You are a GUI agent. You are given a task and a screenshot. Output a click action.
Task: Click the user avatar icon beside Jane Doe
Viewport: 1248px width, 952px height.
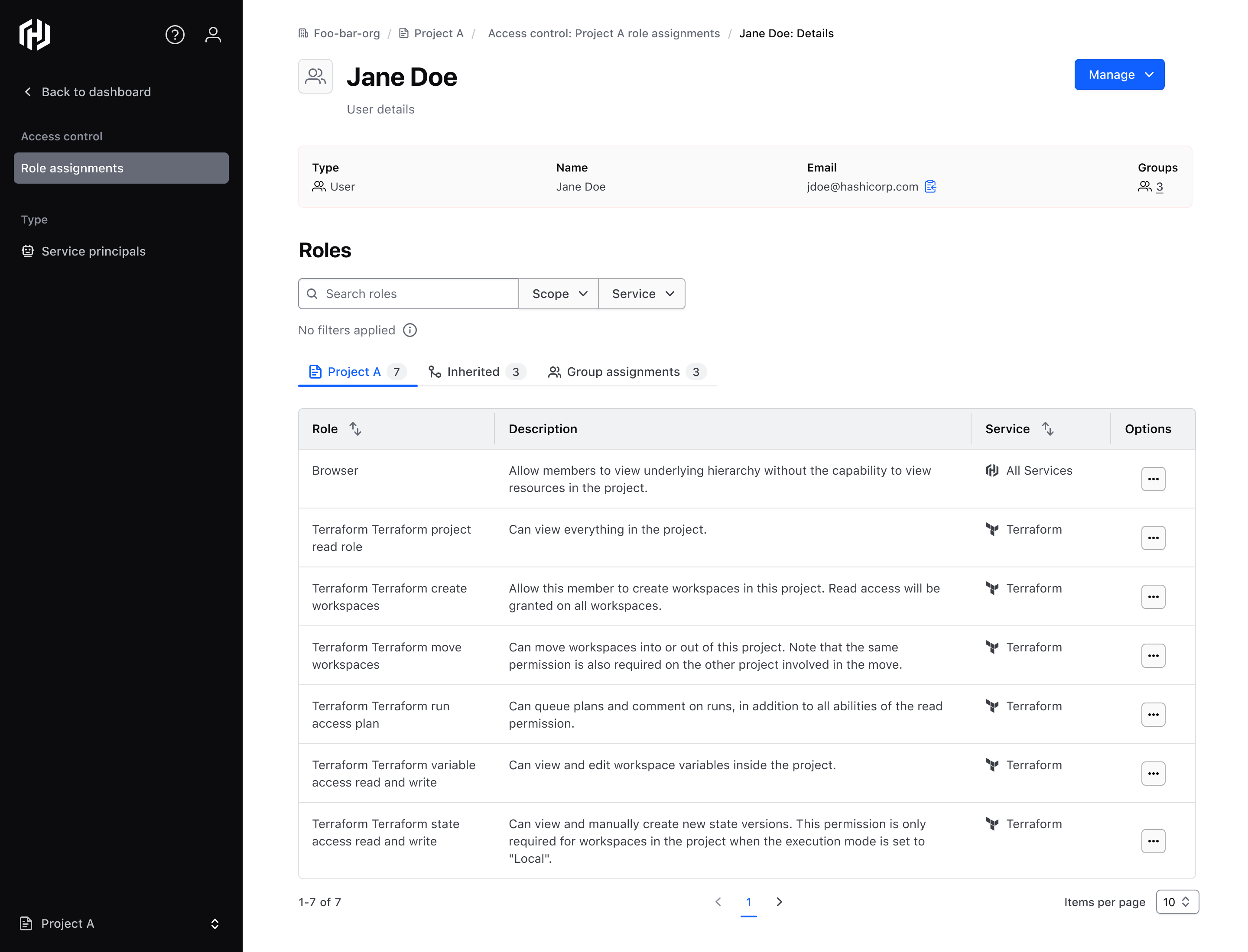[315, 76]
